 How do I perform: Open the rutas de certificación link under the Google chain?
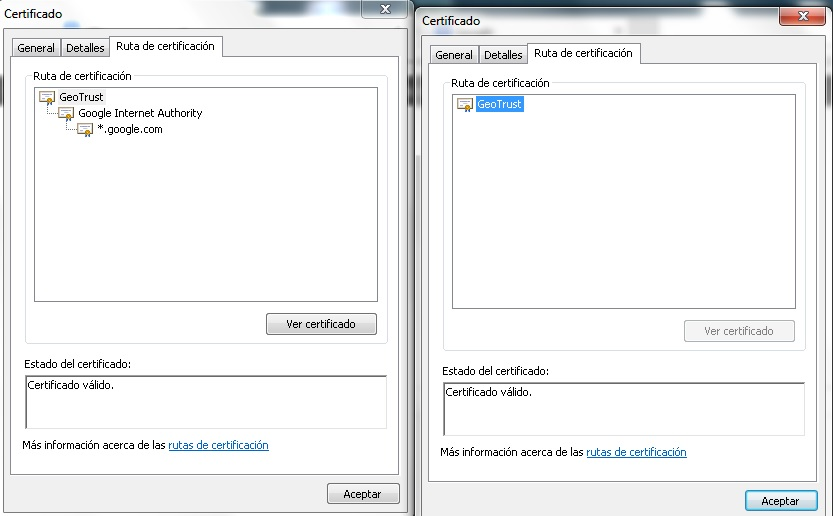(x=218, y=445)
